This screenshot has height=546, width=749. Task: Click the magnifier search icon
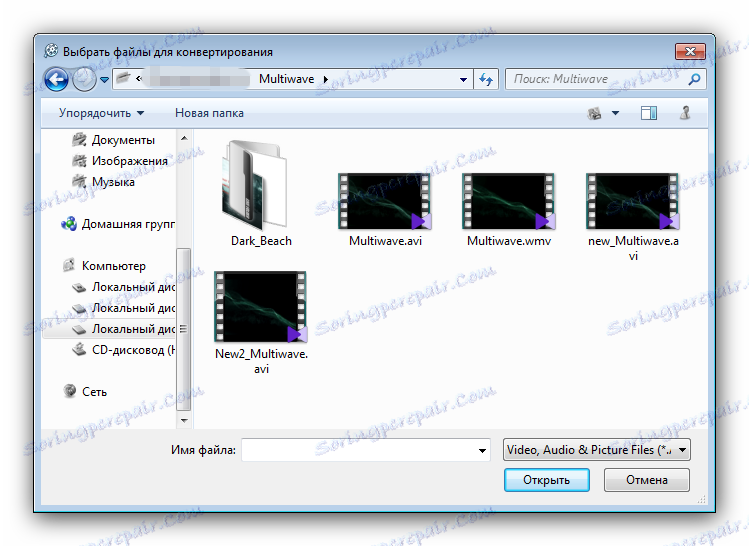[x=695, y=79]
